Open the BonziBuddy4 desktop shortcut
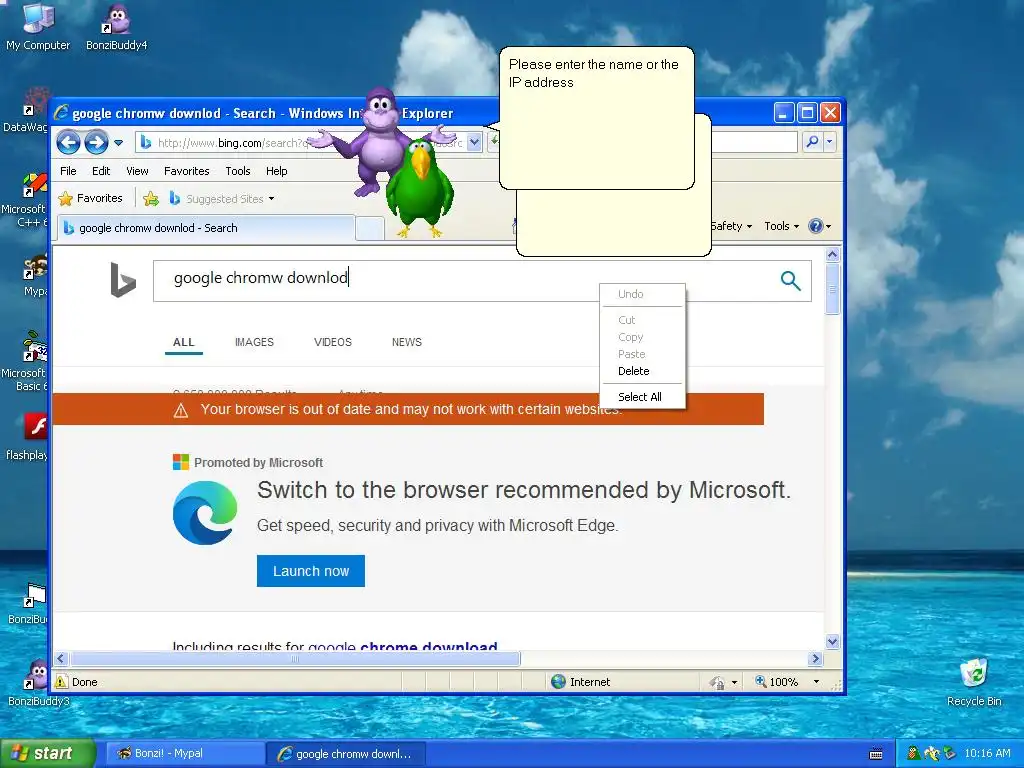The height and width of the screenshot is (768, 1024). pos(116,27)
